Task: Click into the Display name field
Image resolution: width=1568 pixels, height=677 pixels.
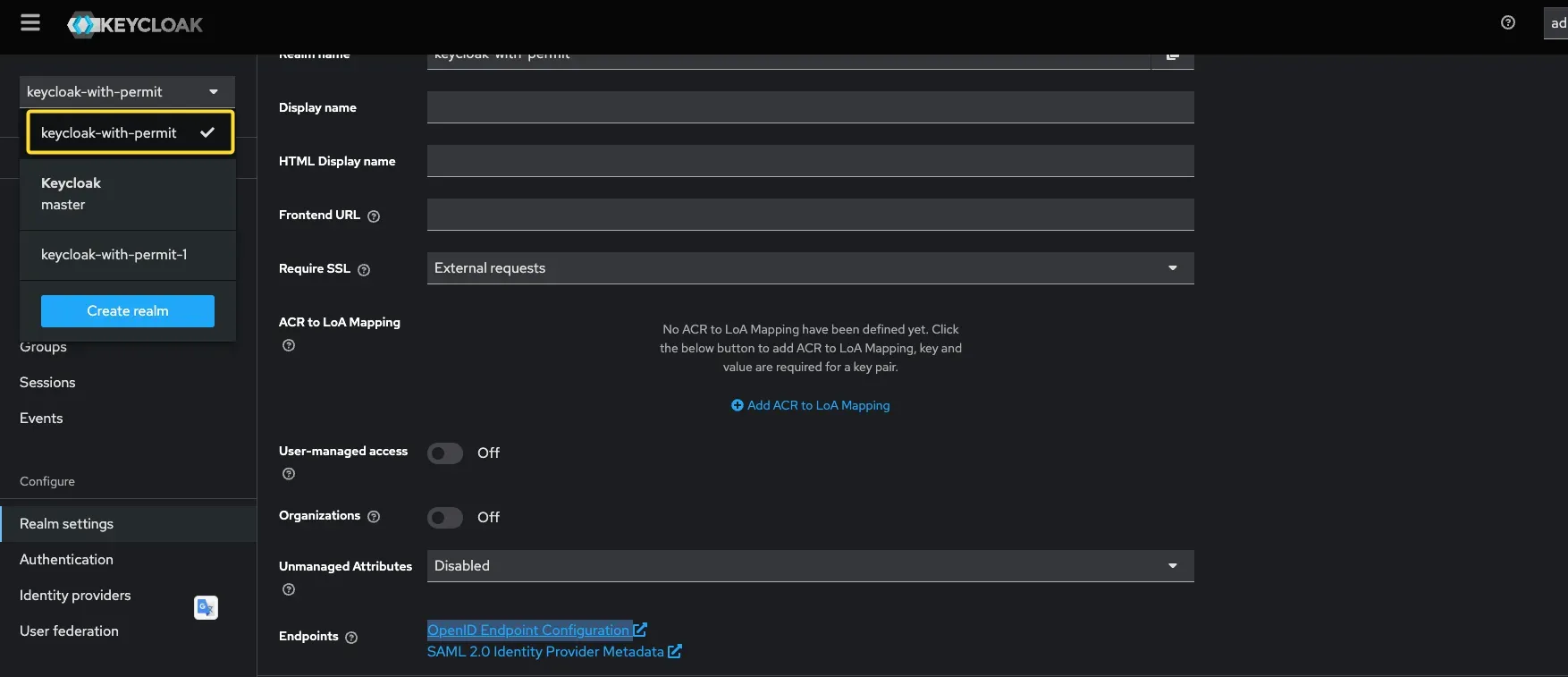Action: pyautogui.click(x=810, y=107)
